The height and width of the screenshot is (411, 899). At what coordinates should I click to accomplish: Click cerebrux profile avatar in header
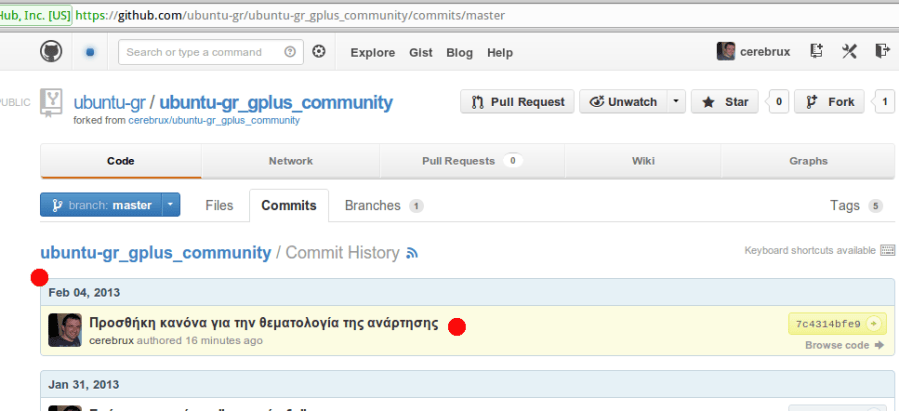(x=726, y=52)
